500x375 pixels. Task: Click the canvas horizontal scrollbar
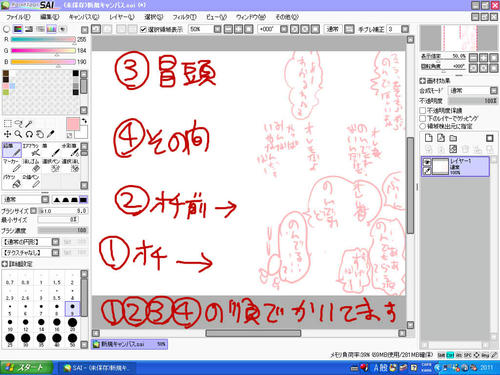[x=253, y=333]
